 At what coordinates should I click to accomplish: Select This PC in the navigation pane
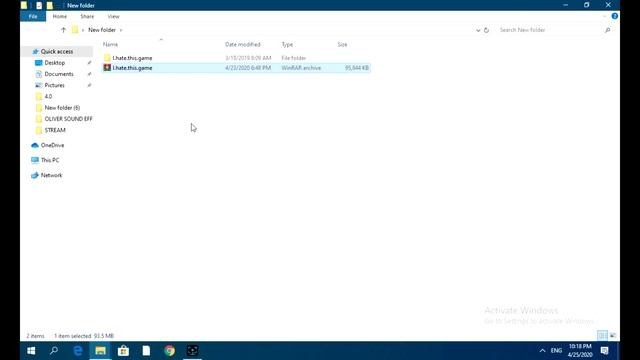tap(50, 160)
